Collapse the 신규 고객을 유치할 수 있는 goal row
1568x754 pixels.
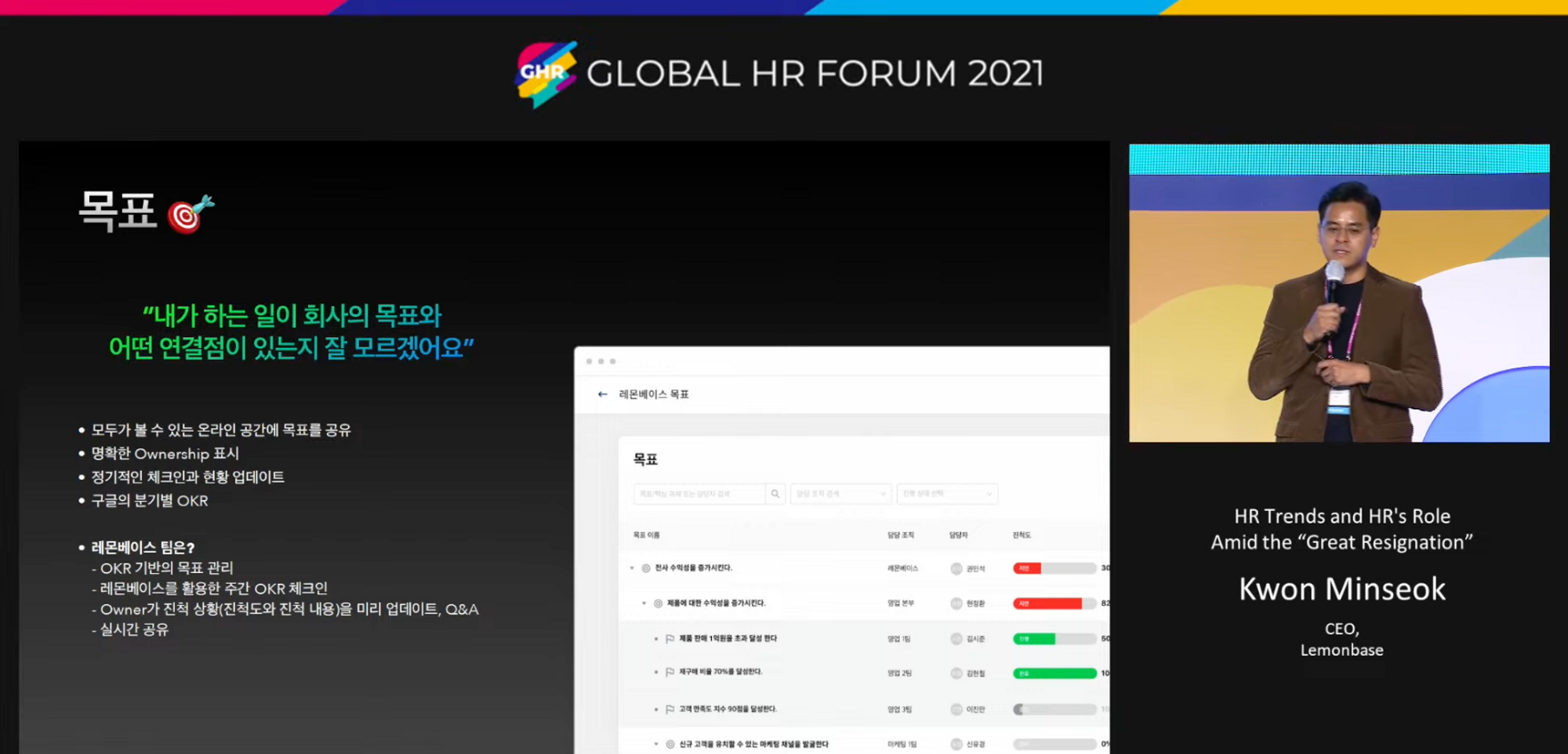pyautogui.click(x=656, y=745)
